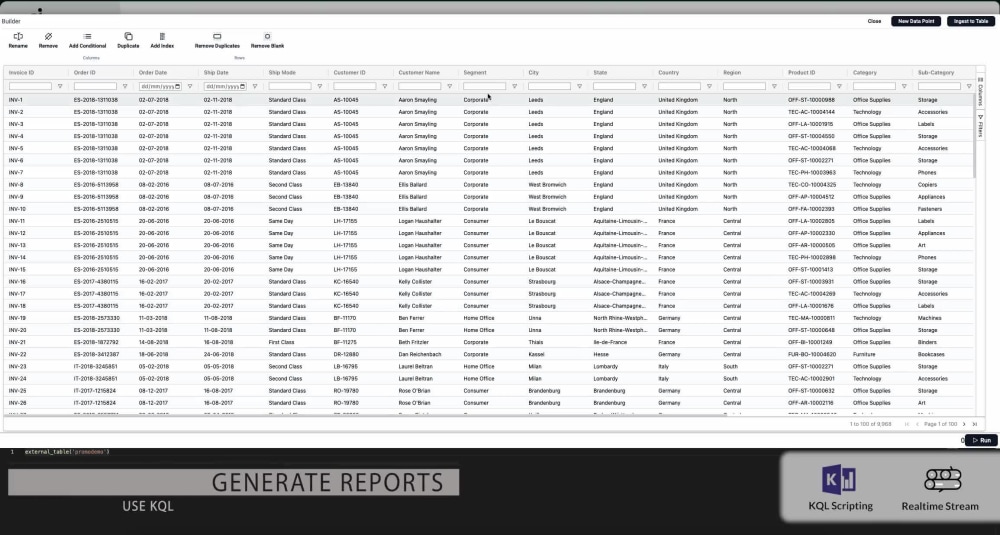Open filter menu for Category column
1000x535 pixels.
[904, 86]
